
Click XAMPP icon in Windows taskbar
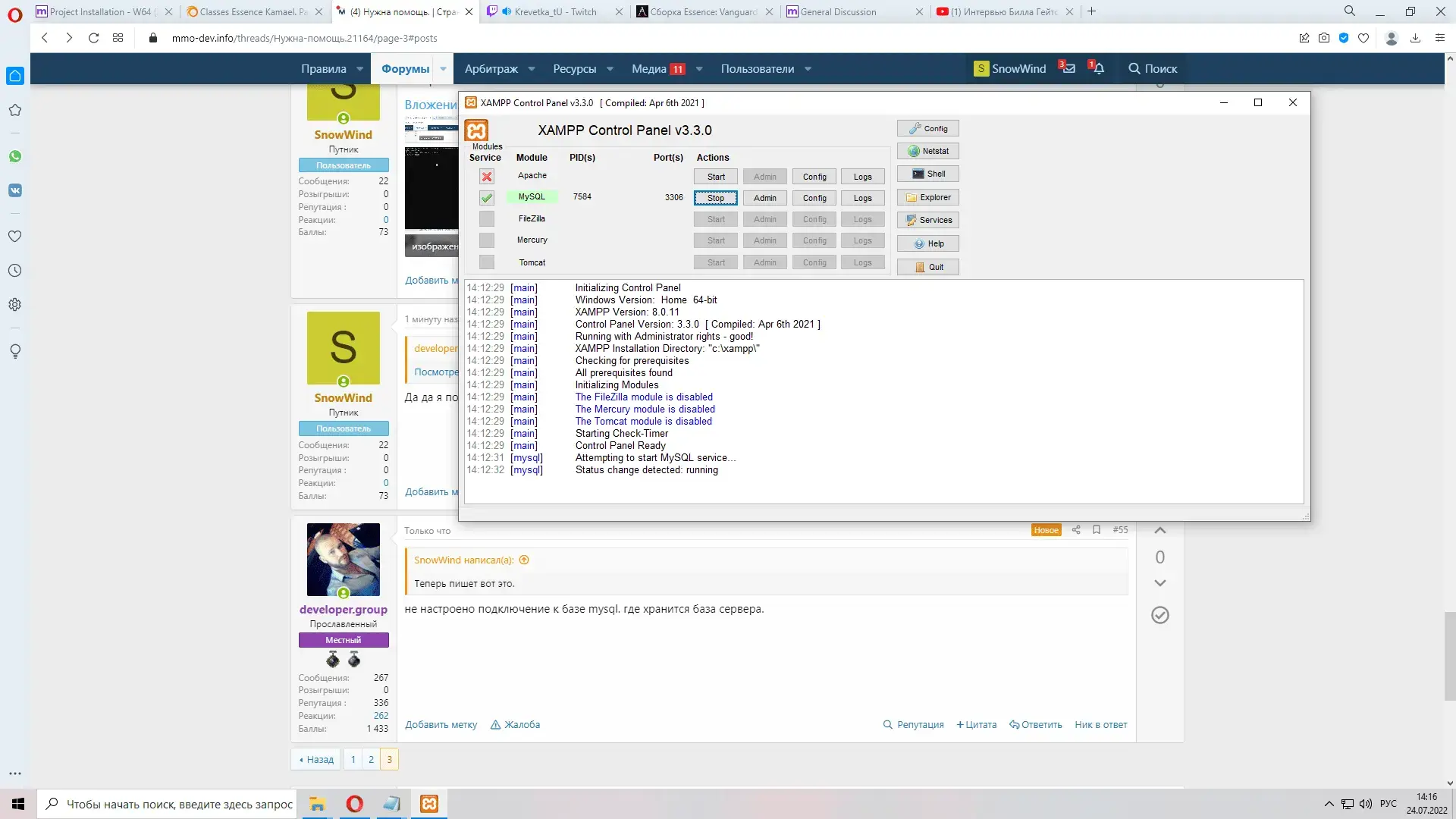coord(429,804)
